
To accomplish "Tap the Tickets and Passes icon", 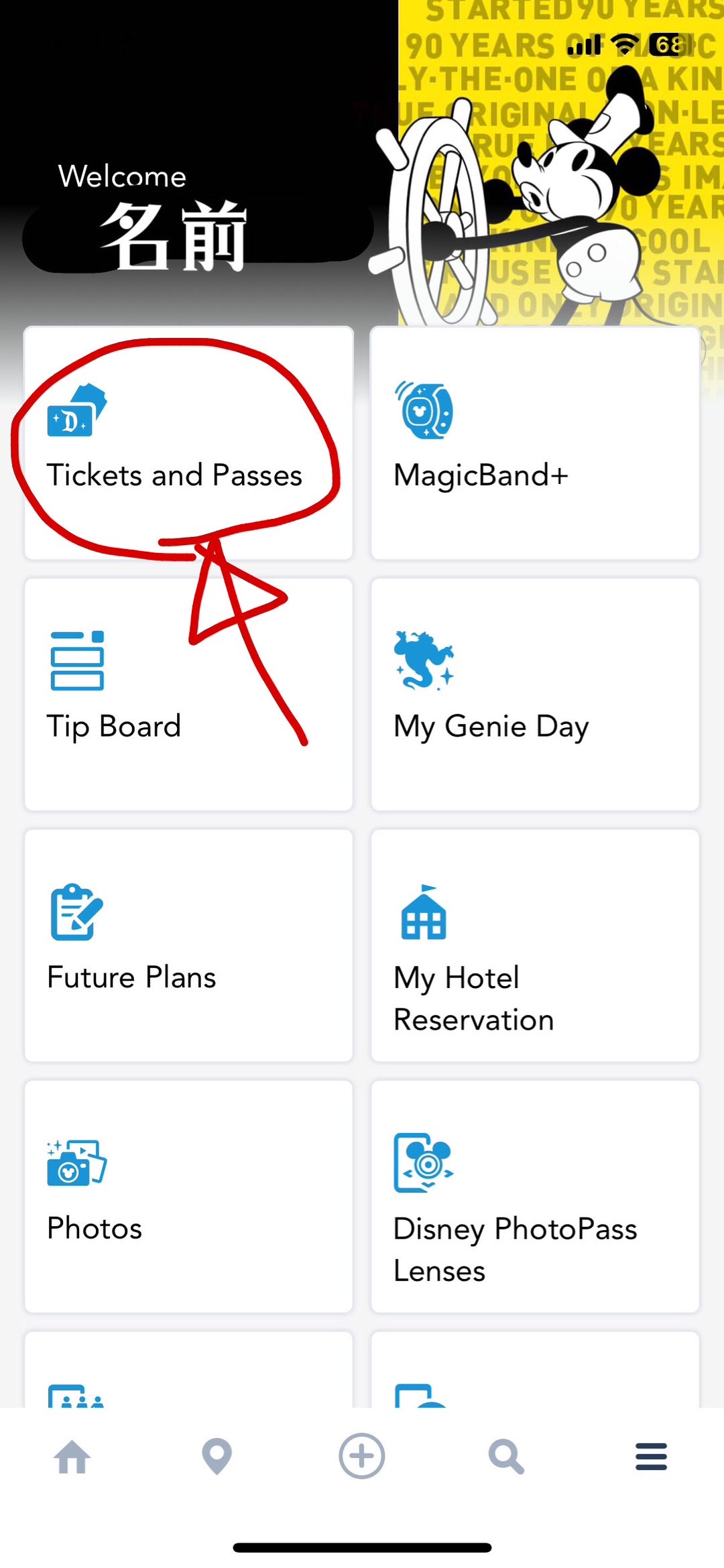I will [x=76, y=410].
